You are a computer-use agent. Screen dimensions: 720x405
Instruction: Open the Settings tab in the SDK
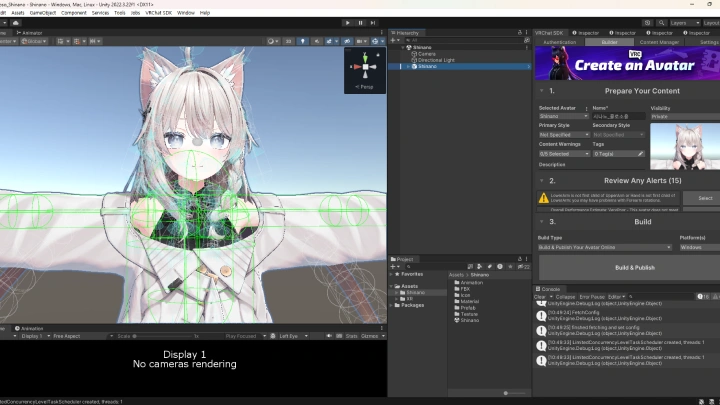coord(709,42)
